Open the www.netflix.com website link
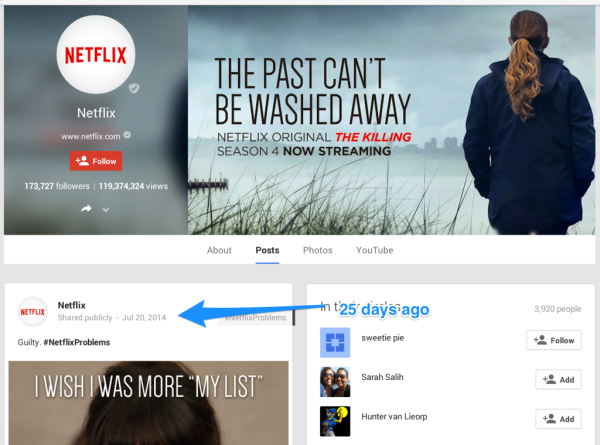 pyautogui.click(x=91, y=136)
